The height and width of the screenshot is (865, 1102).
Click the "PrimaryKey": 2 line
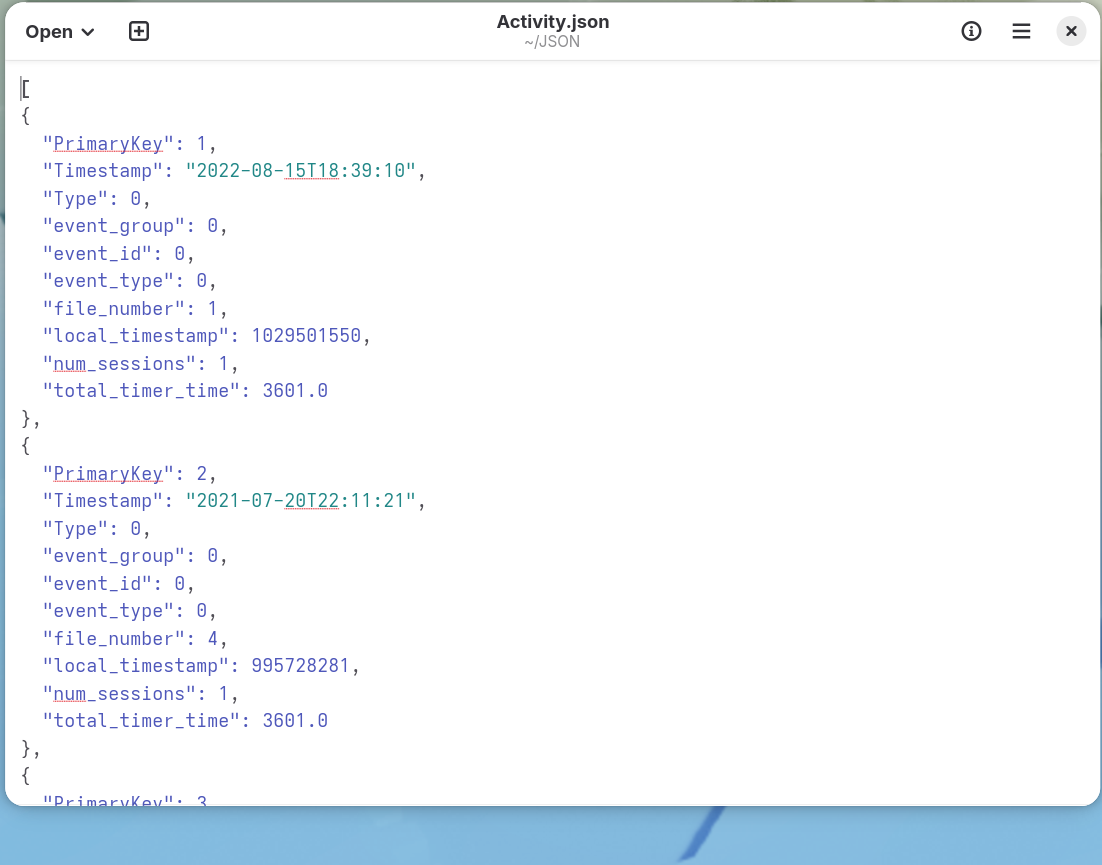(x=129, y=474)
